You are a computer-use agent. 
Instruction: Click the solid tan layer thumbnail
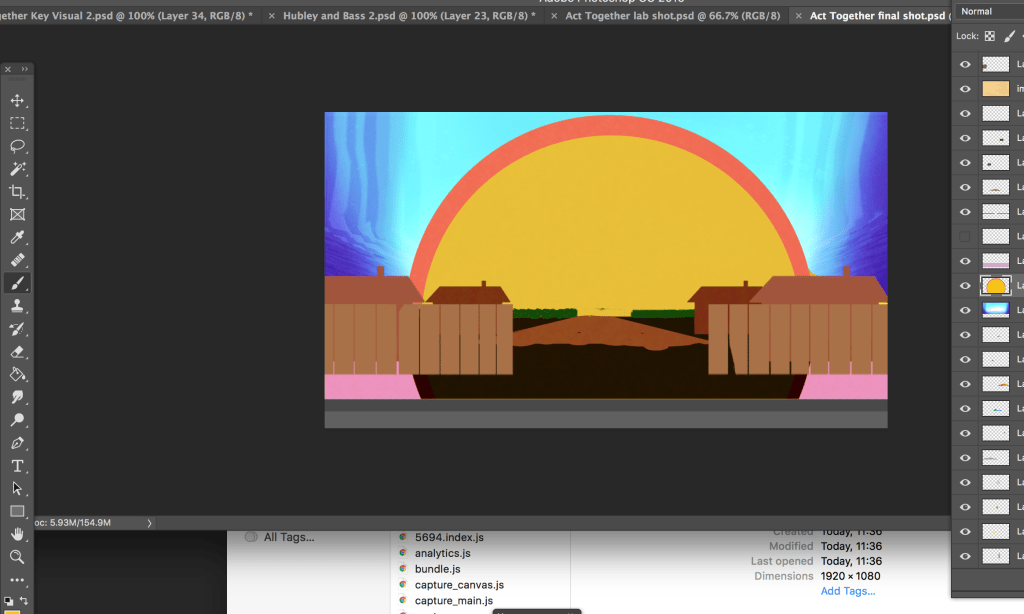tap(995, 89)
